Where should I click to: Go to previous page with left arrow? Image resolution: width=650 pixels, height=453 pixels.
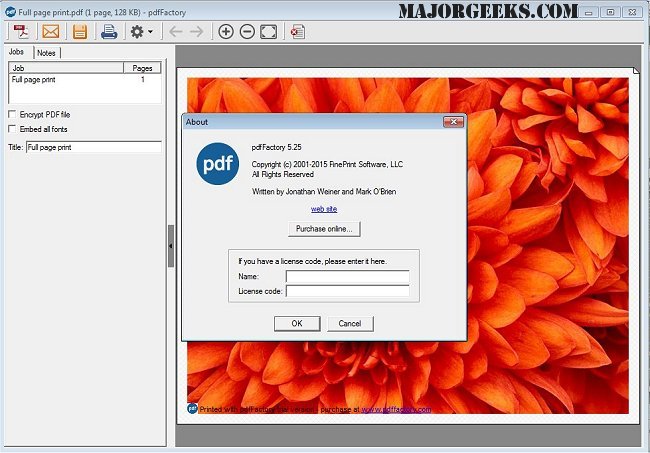coord(176,31)
